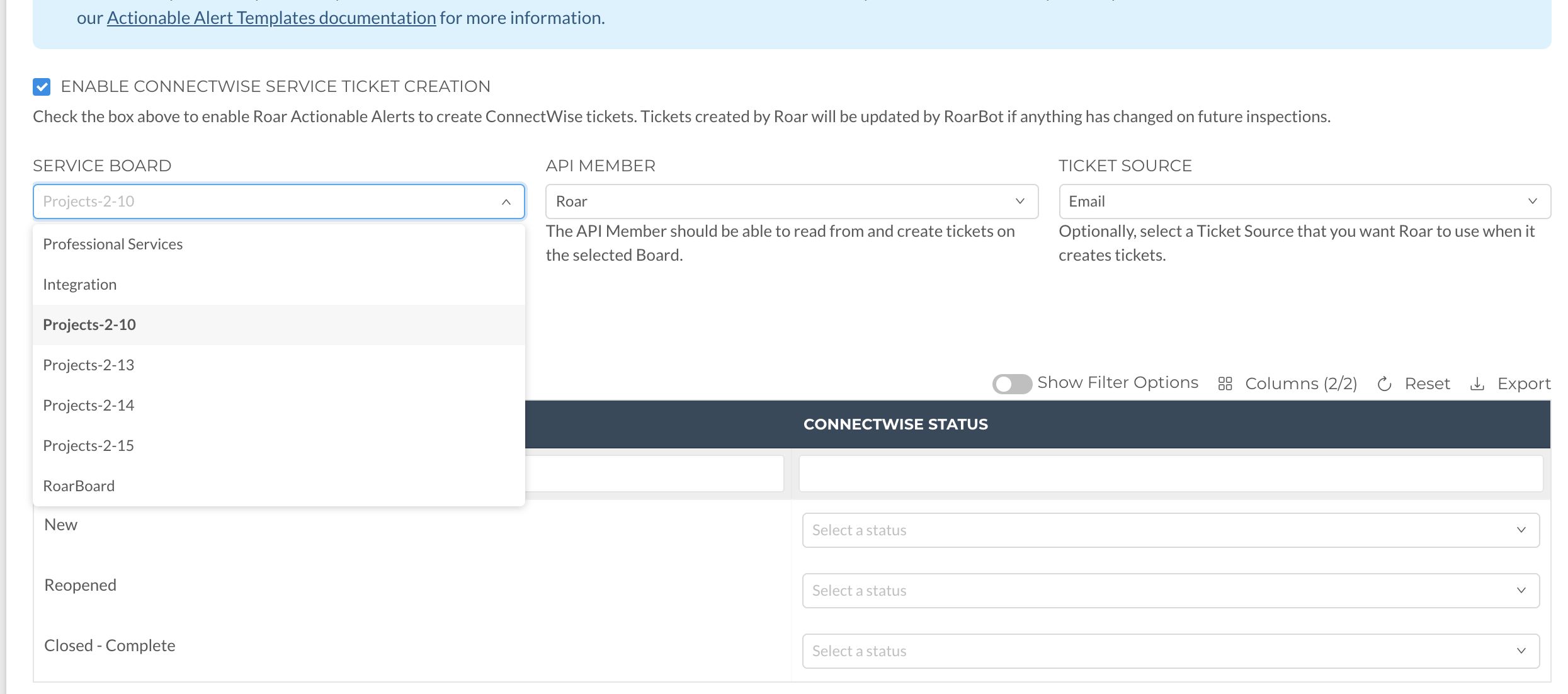Image resolution: width=1568 pixels, height=694 pixels.
Task: Open status dropdown for Closed - Complete
Action: [1170, 651]
